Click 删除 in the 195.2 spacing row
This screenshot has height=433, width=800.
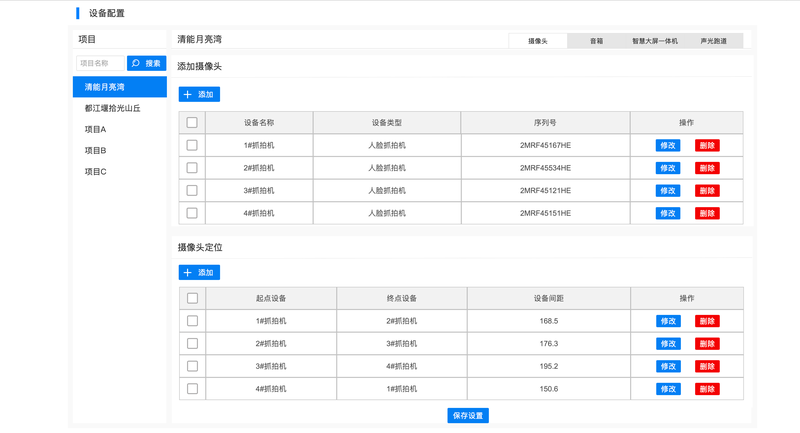707,366
